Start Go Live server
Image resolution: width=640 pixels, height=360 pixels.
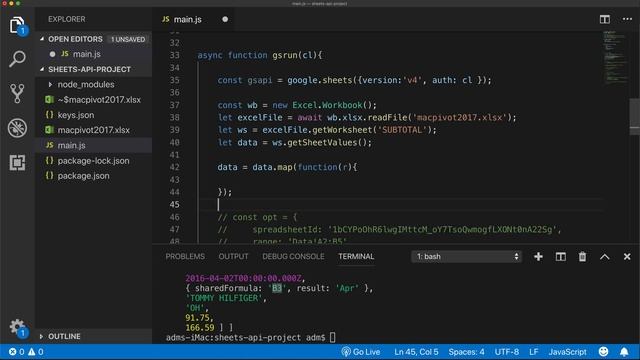click(361, 352)
